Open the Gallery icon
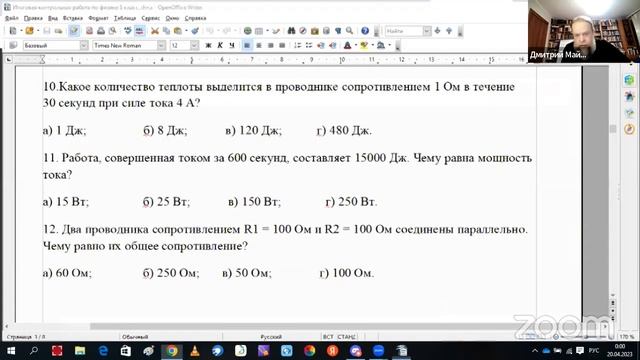This screenshot has height=360, width=640. pyautogui.click(x=315, y=31)
